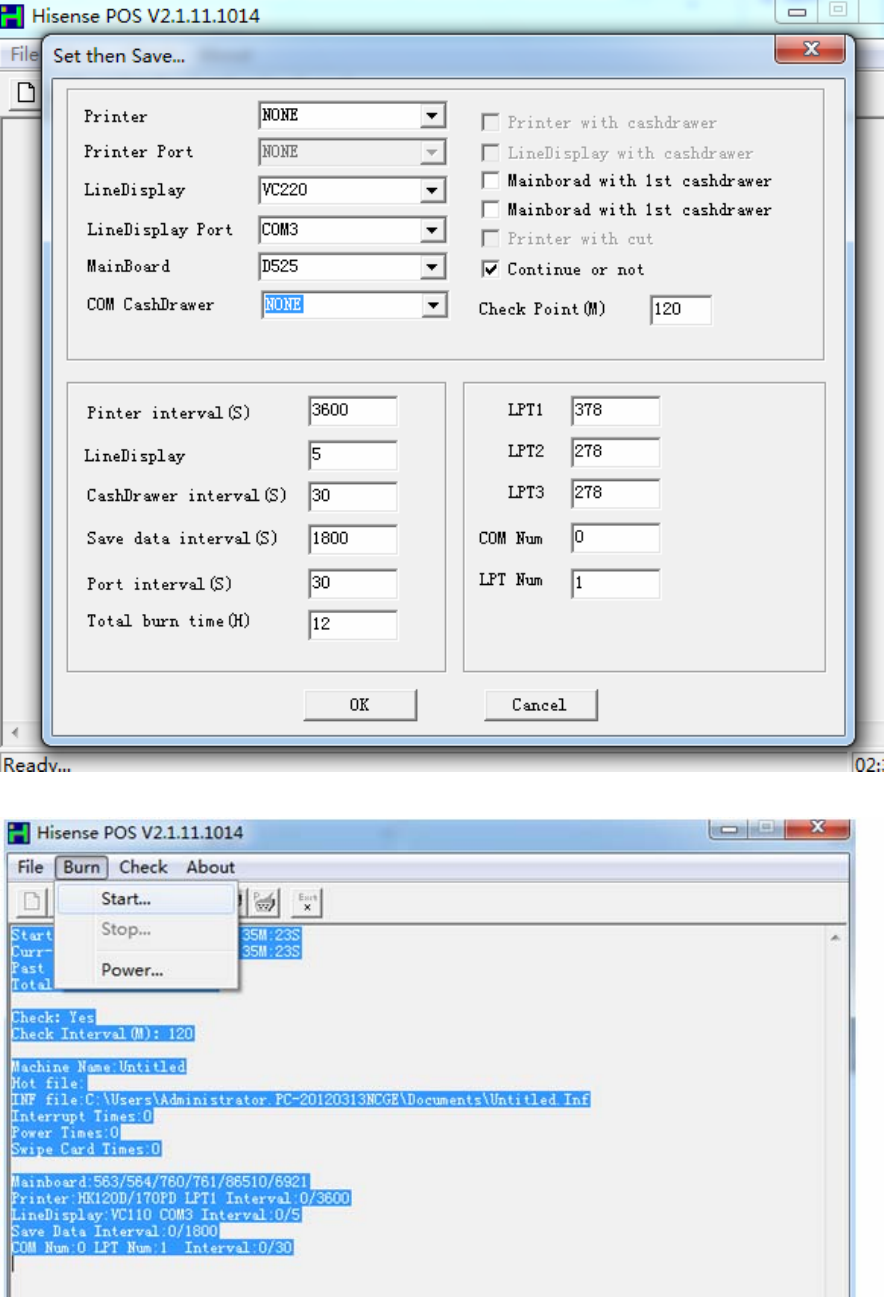Choose Power... from the Burn menu
Viewport: 884px width, 1297px height.
[x=147, y=970]
